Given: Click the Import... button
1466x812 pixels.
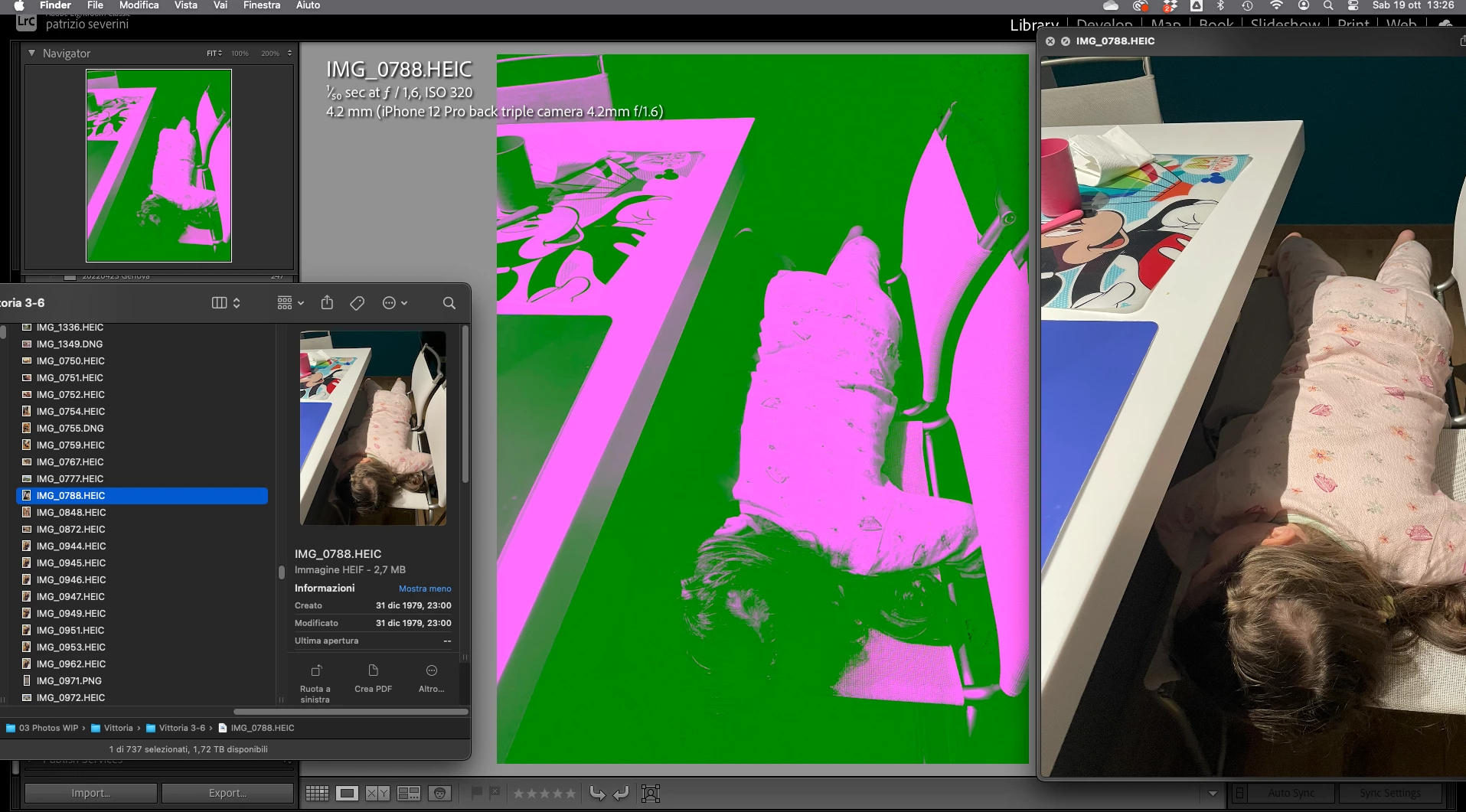Looking at the screenshot, I should (91, 793).
